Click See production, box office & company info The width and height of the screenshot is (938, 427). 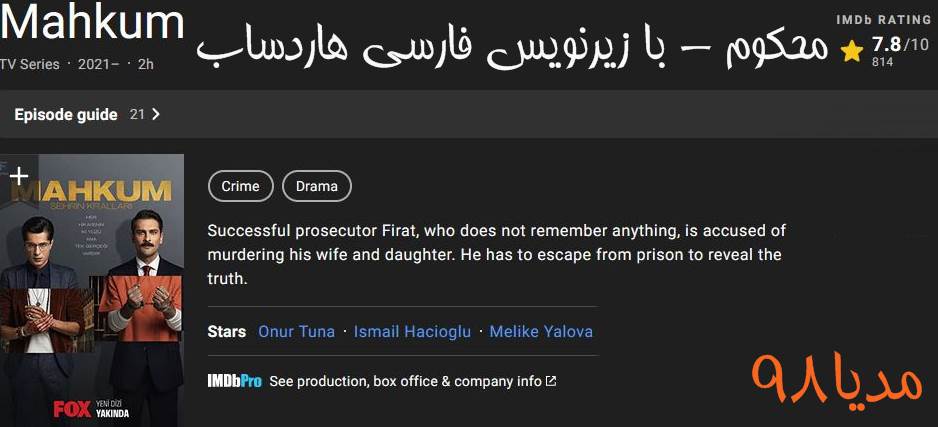click(x=405, y=381)
